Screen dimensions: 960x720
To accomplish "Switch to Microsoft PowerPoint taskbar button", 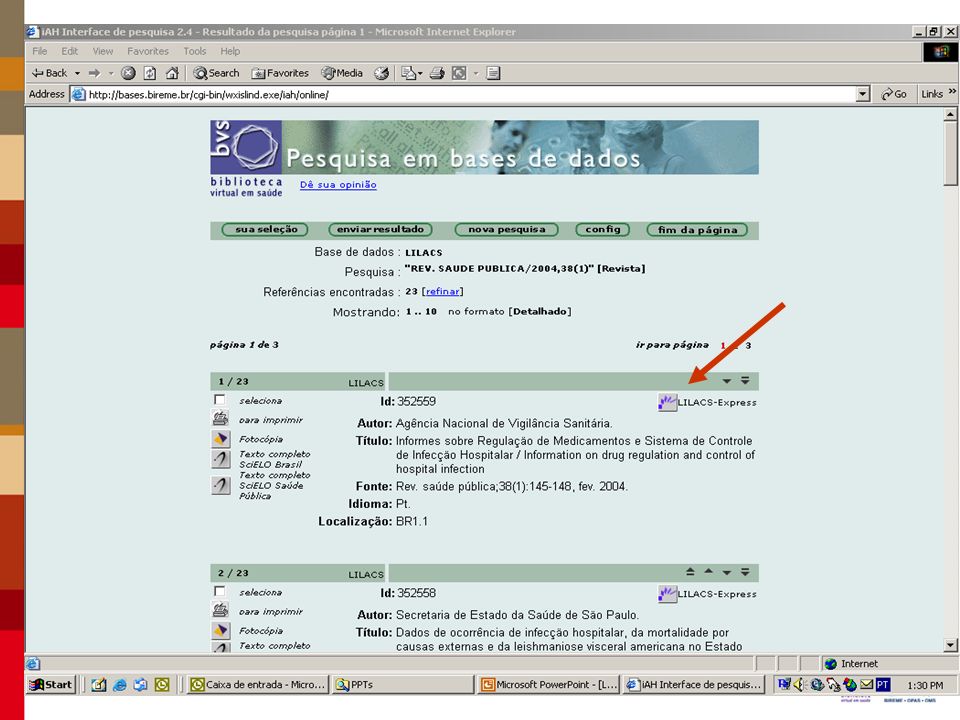I will (x=549, y=684).
